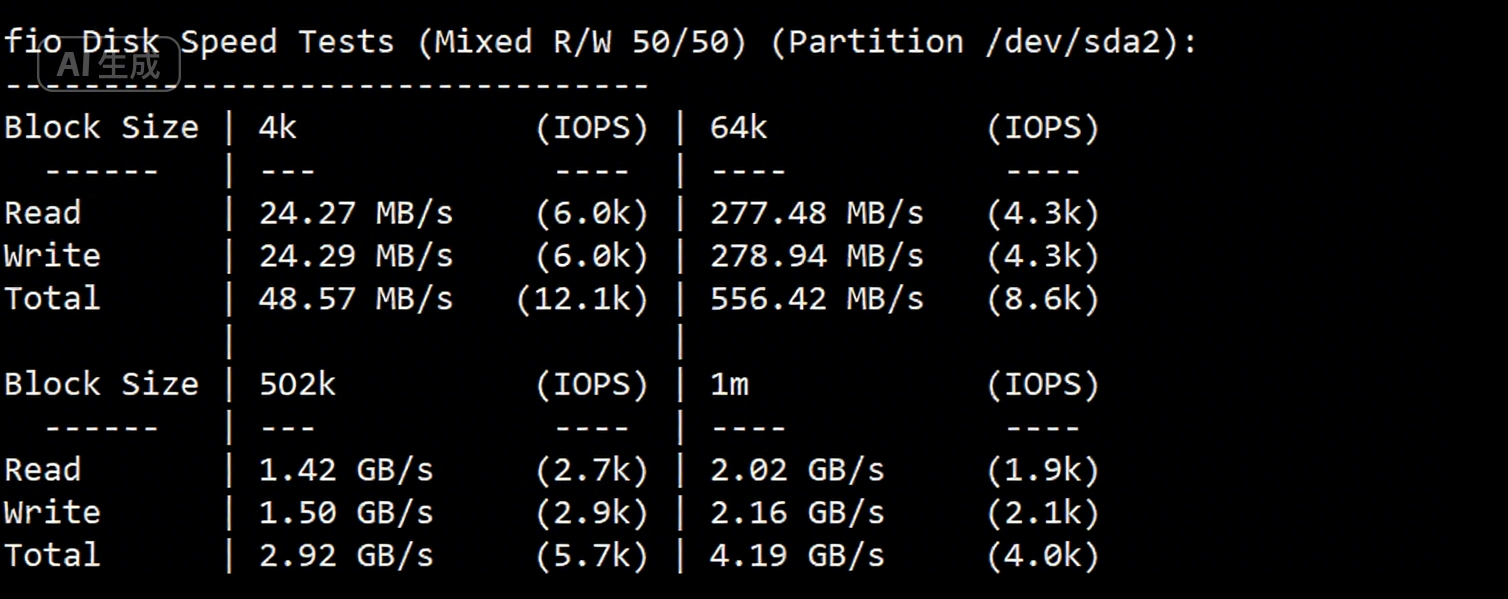Image resolution: width=1508 pixels, height=599 pixels.
Task: Click the 278.94 MB/s write value
Action: pos(817,256)
